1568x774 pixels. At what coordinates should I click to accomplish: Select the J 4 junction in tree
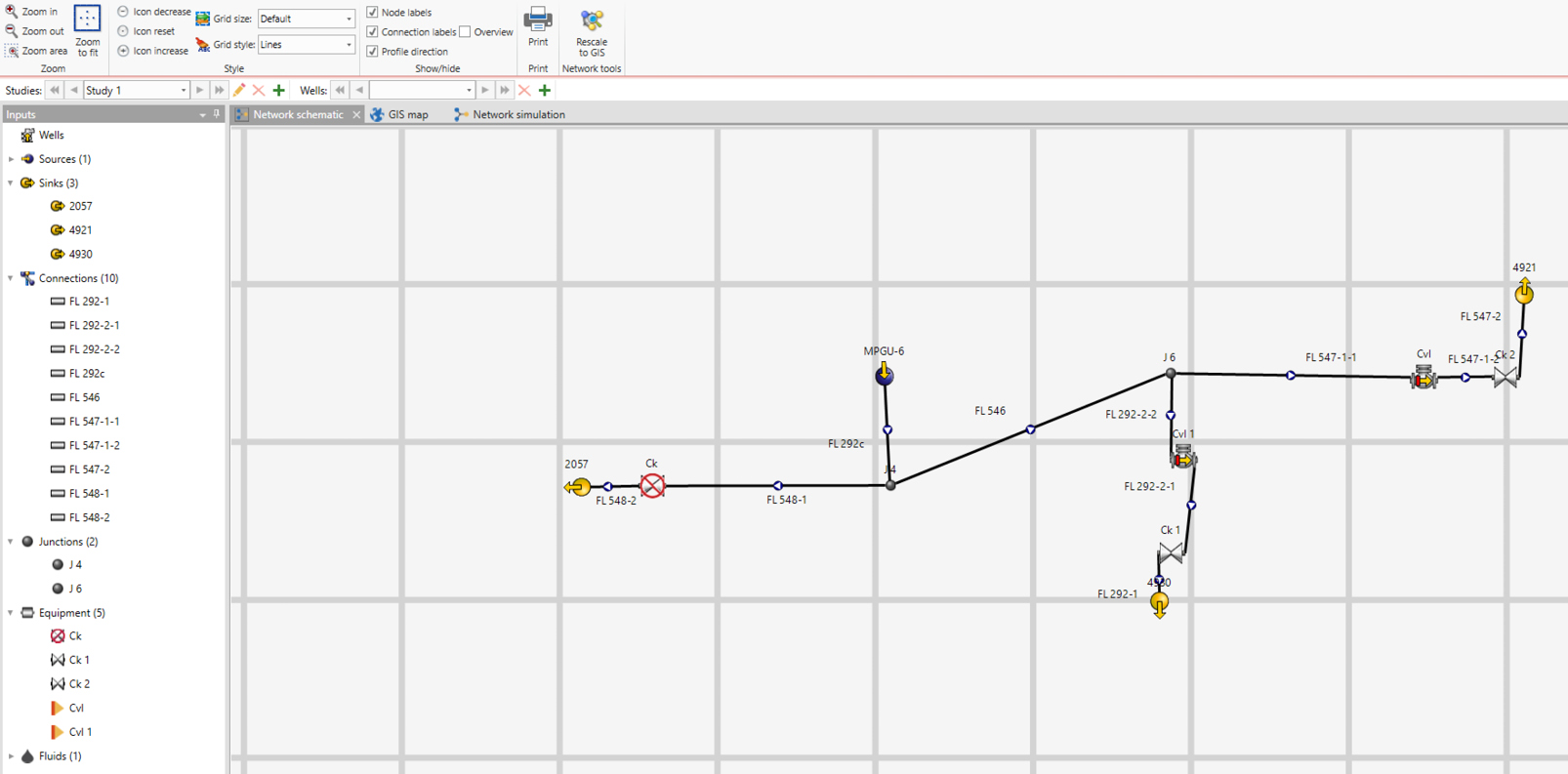pyautogui.click(x=66, y=565)
